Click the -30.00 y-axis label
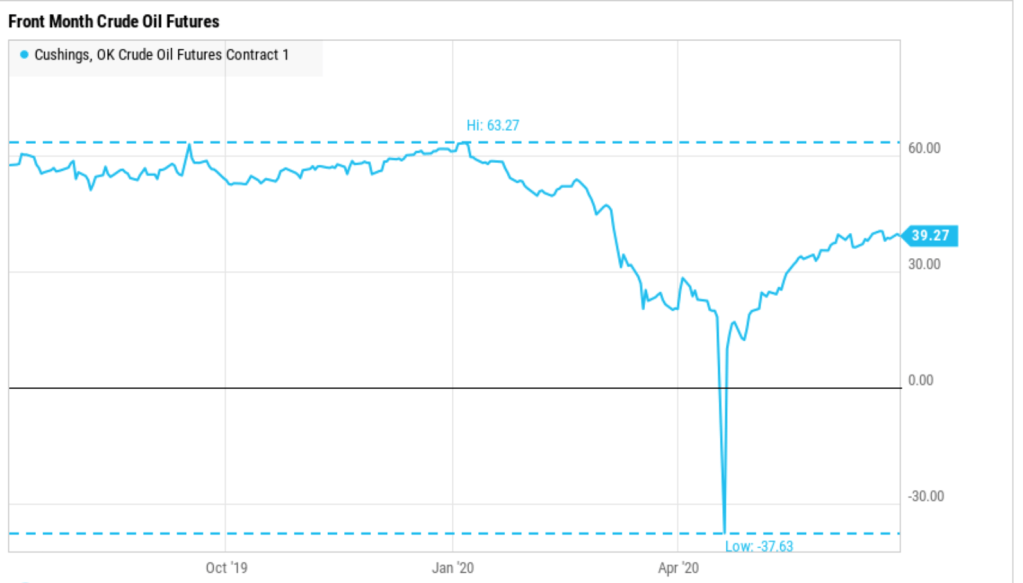The width and height of the screenshot is (1023, 583). [x=923, y=497]
